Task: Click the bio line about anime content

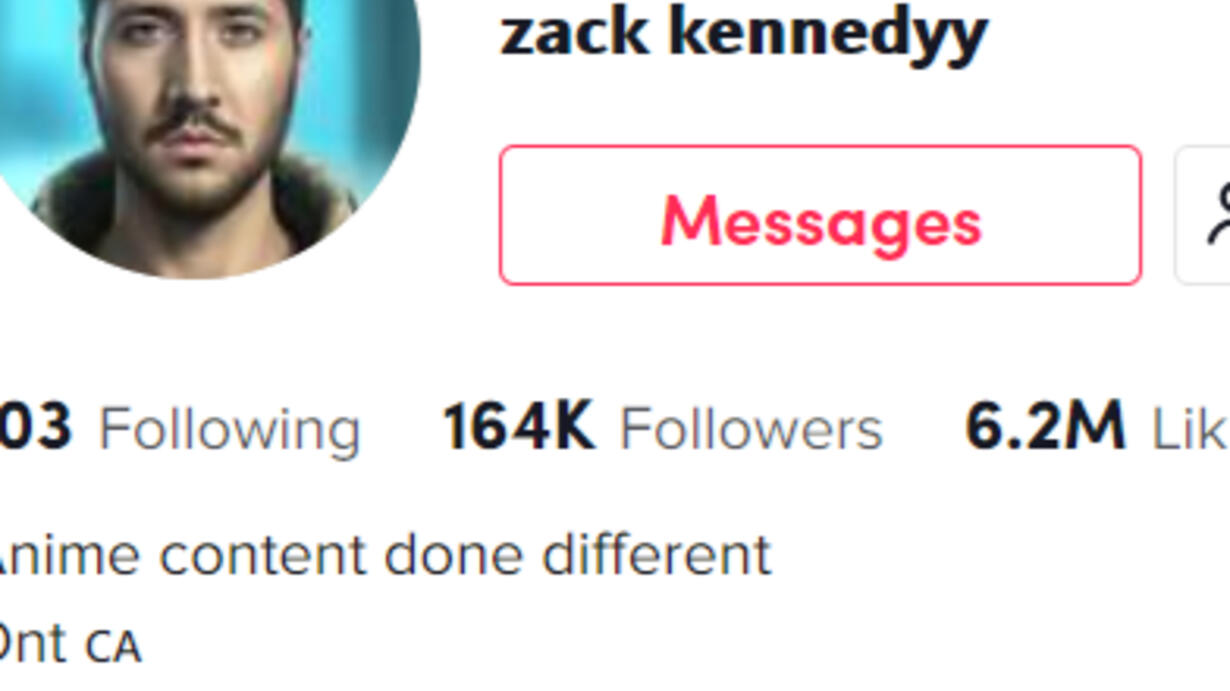Action: tap(384, 555)
